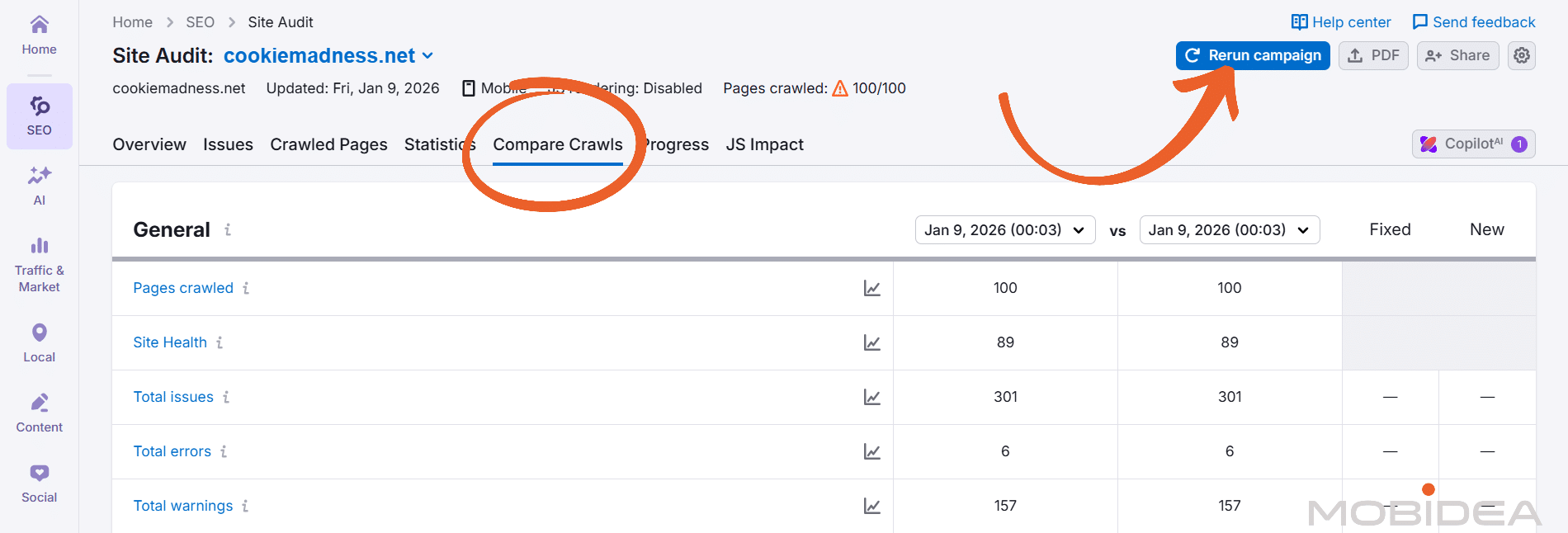Open the Pages crawled metric link

coord(183,288)
